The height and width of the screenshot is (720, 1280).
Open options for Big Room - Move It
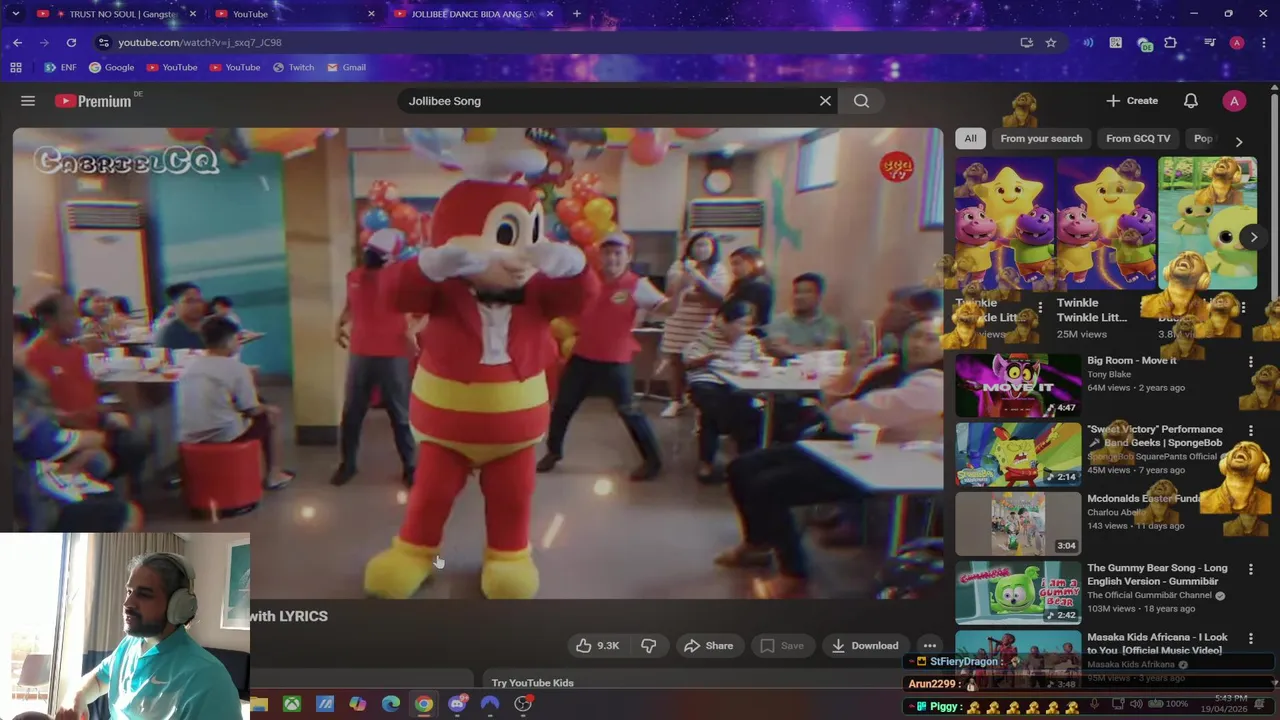coord(1250,361)
